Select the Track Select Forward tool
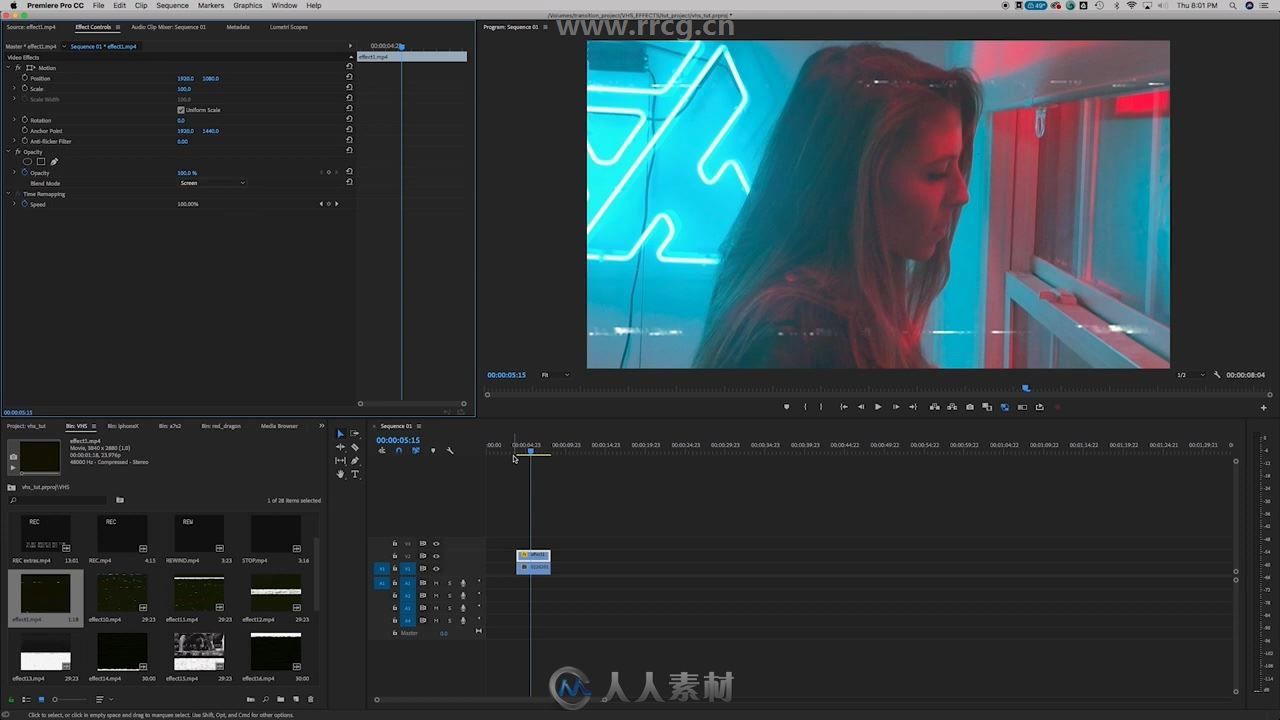This screenshot has width=1280, height=720. pyautogui.click(x=354, y=434)
